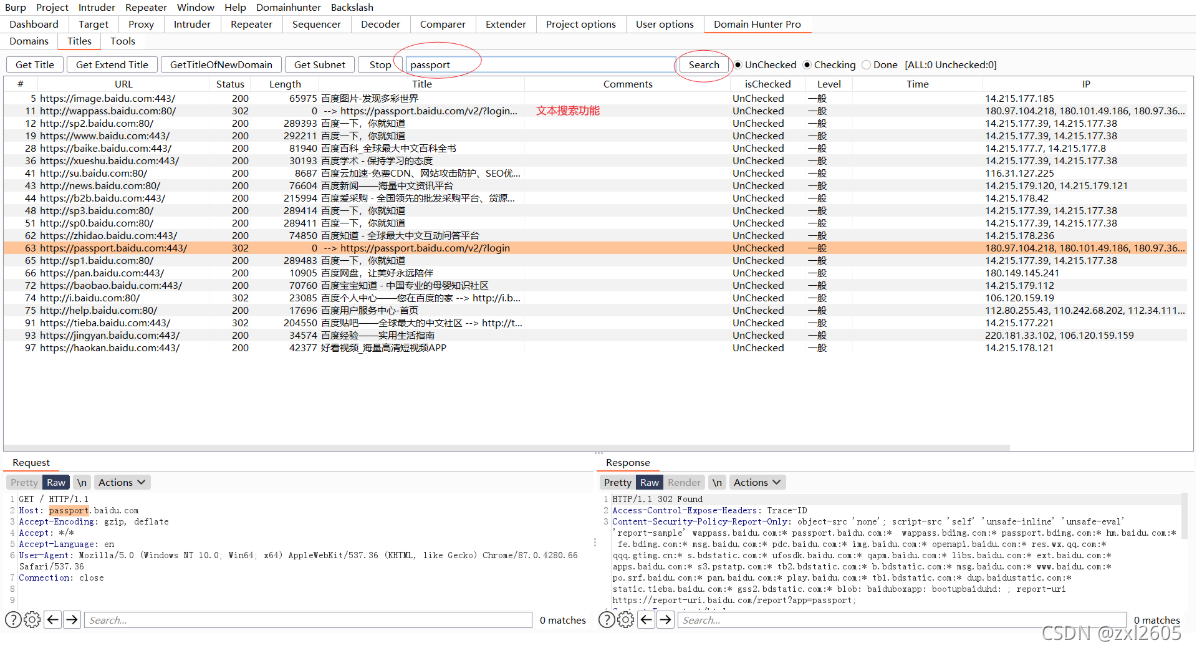Open the Domainhunter menu
The image size is (1196, 651).
tap(289, 7)
